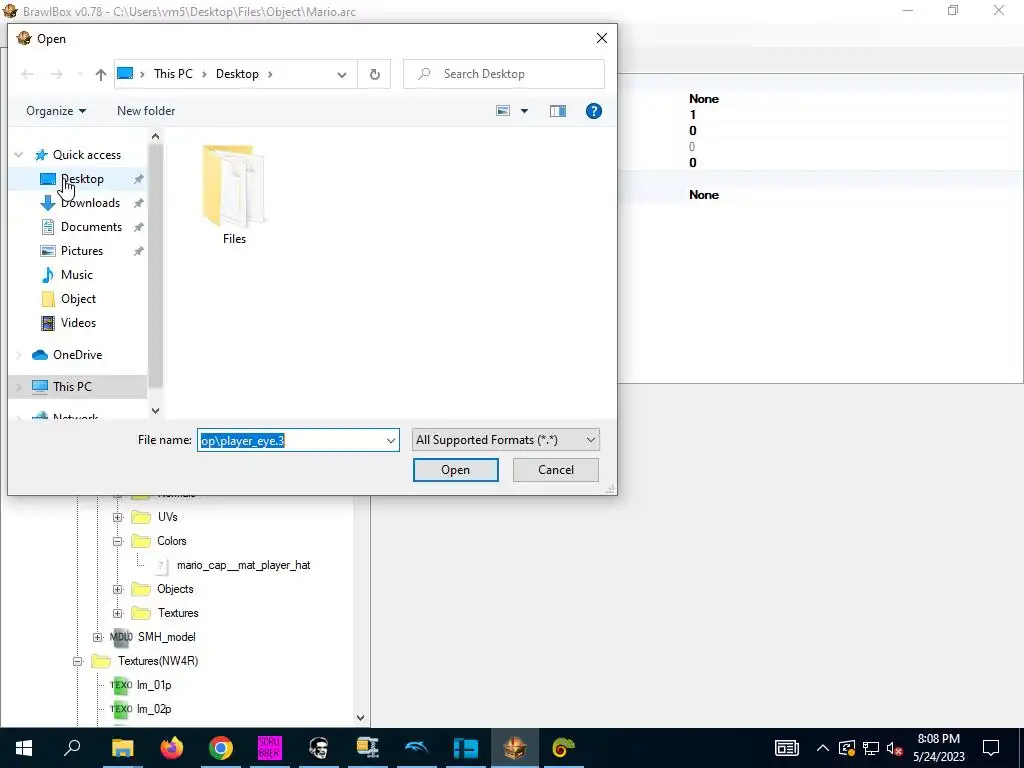
Task: Select Downloads in Quick access
Action: pos(90,203)
